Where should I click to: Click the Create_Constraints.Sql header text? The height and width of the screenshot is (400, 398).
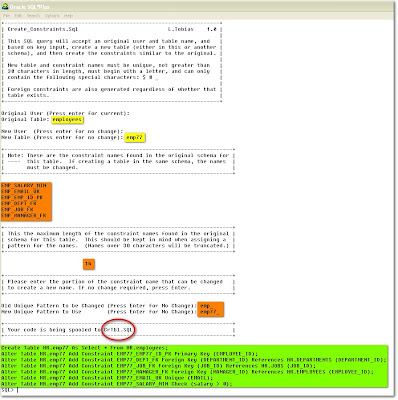(x=43, y=29)
